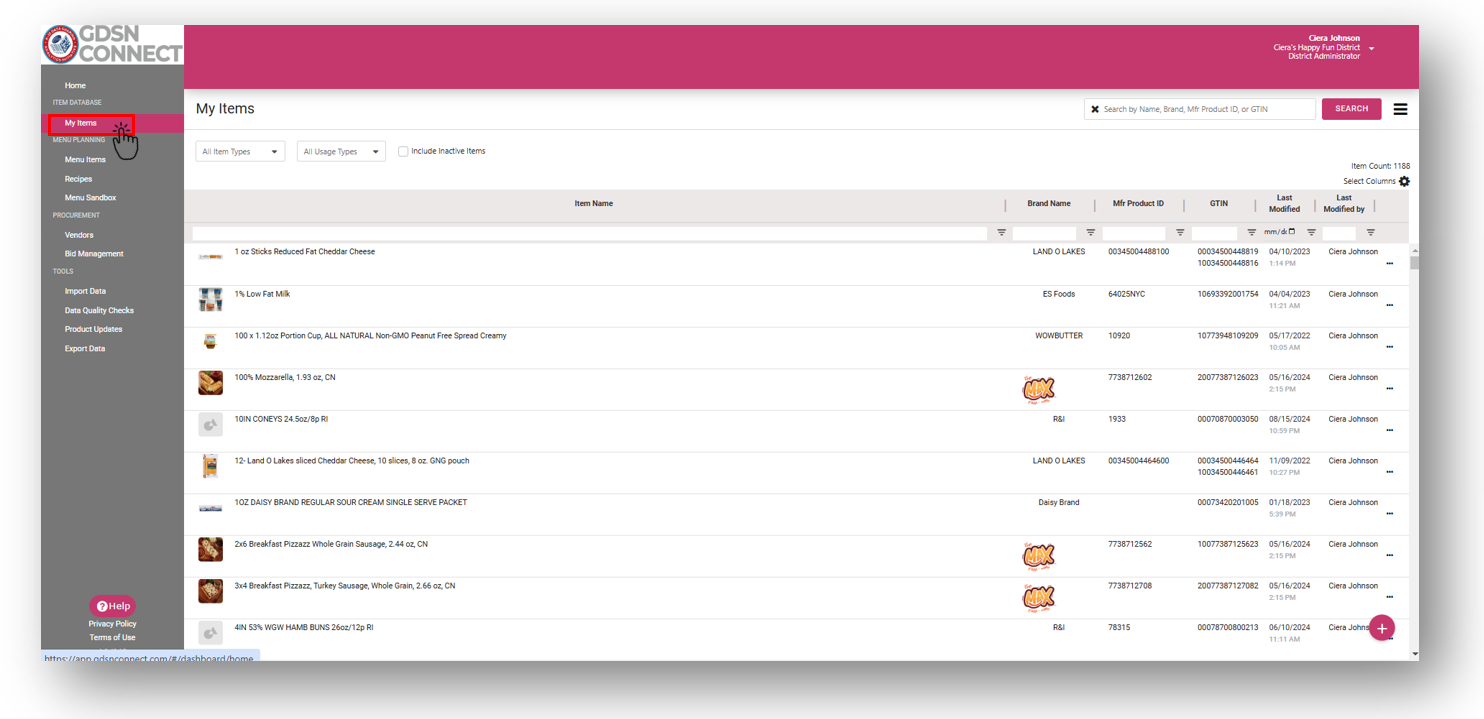Click the GTIN filter text box
Viewport: 1484px width, 719px height.
(1215, 233)
